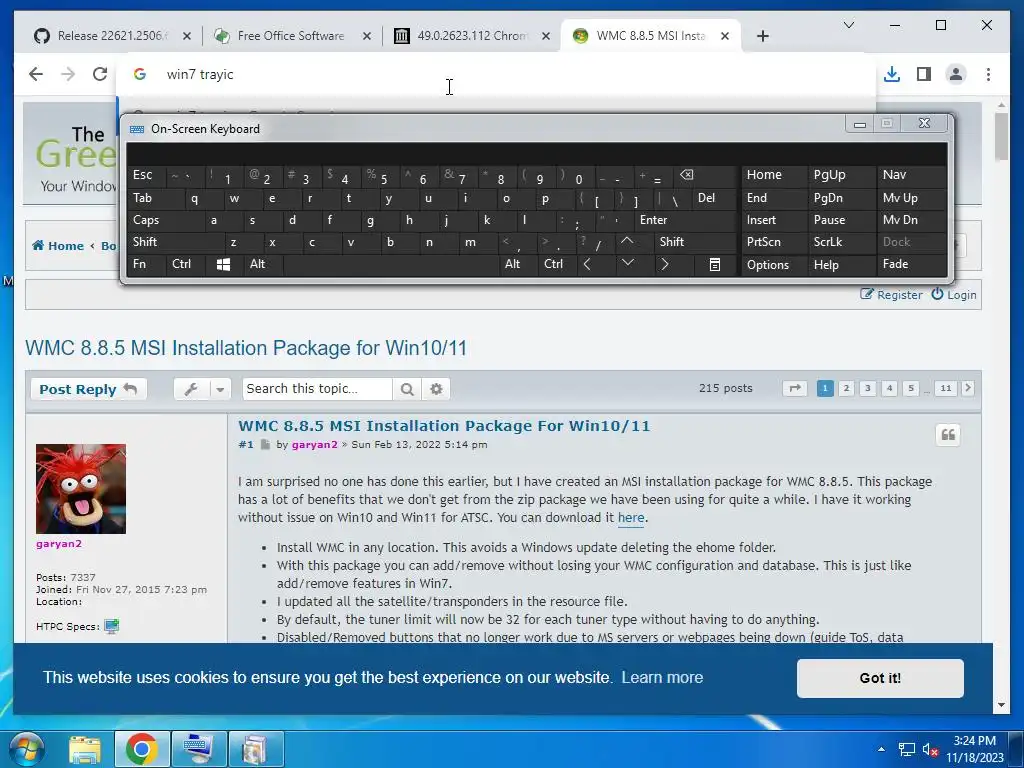
Task: Open advanced search gear icon
Action: 436,389
